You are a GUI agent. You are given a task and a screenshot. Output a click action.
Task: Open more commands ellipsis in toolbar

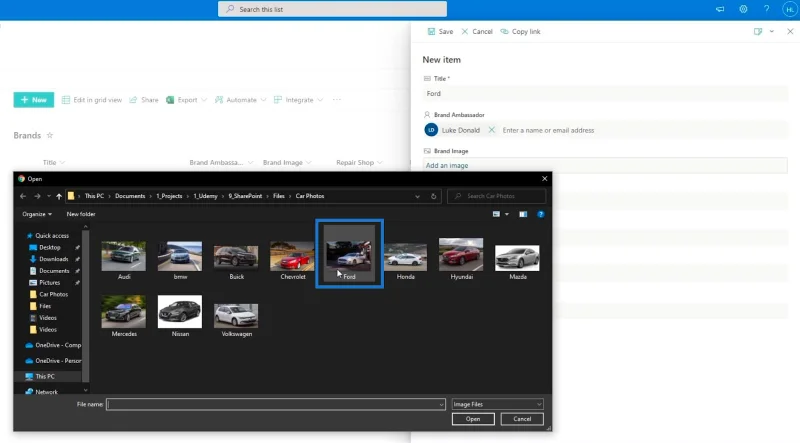coord(337,100)
